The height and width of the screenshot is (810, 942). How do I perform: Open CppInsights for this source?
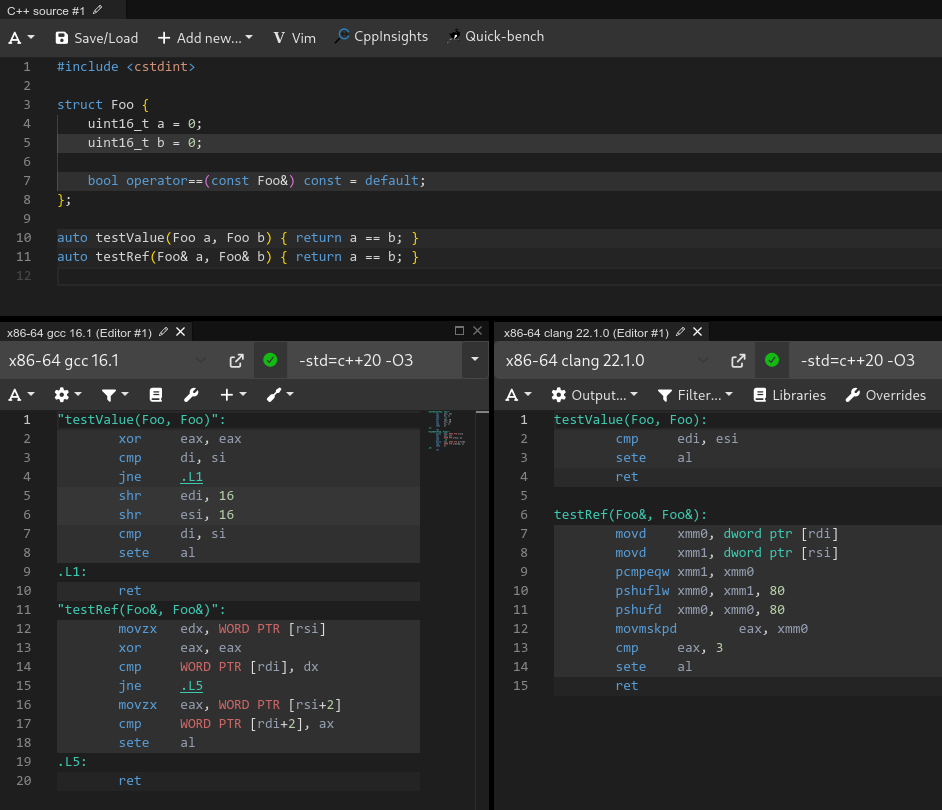click(381, 37)
